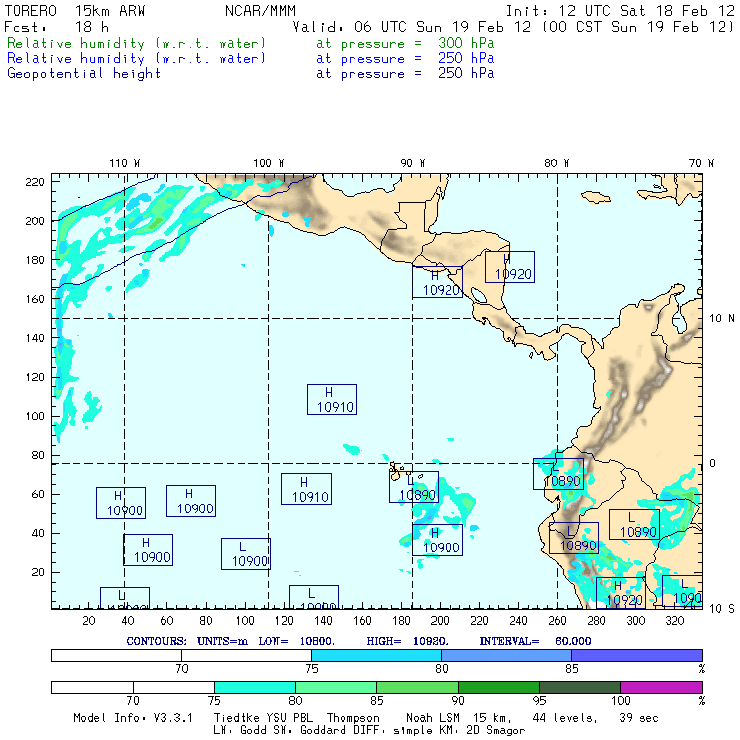Click the L 10890 marker by Galápagos islands
The height and width of the screenshot is (740, 740).
point(413,488)
